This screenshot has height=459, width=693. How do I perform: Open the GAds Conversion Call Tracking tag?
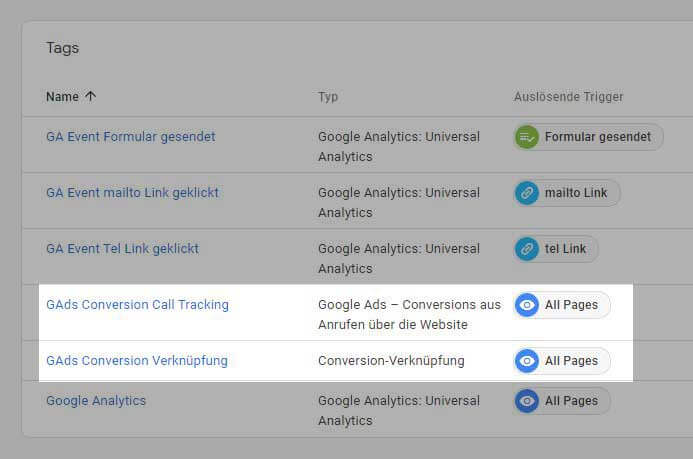point(137,305)
